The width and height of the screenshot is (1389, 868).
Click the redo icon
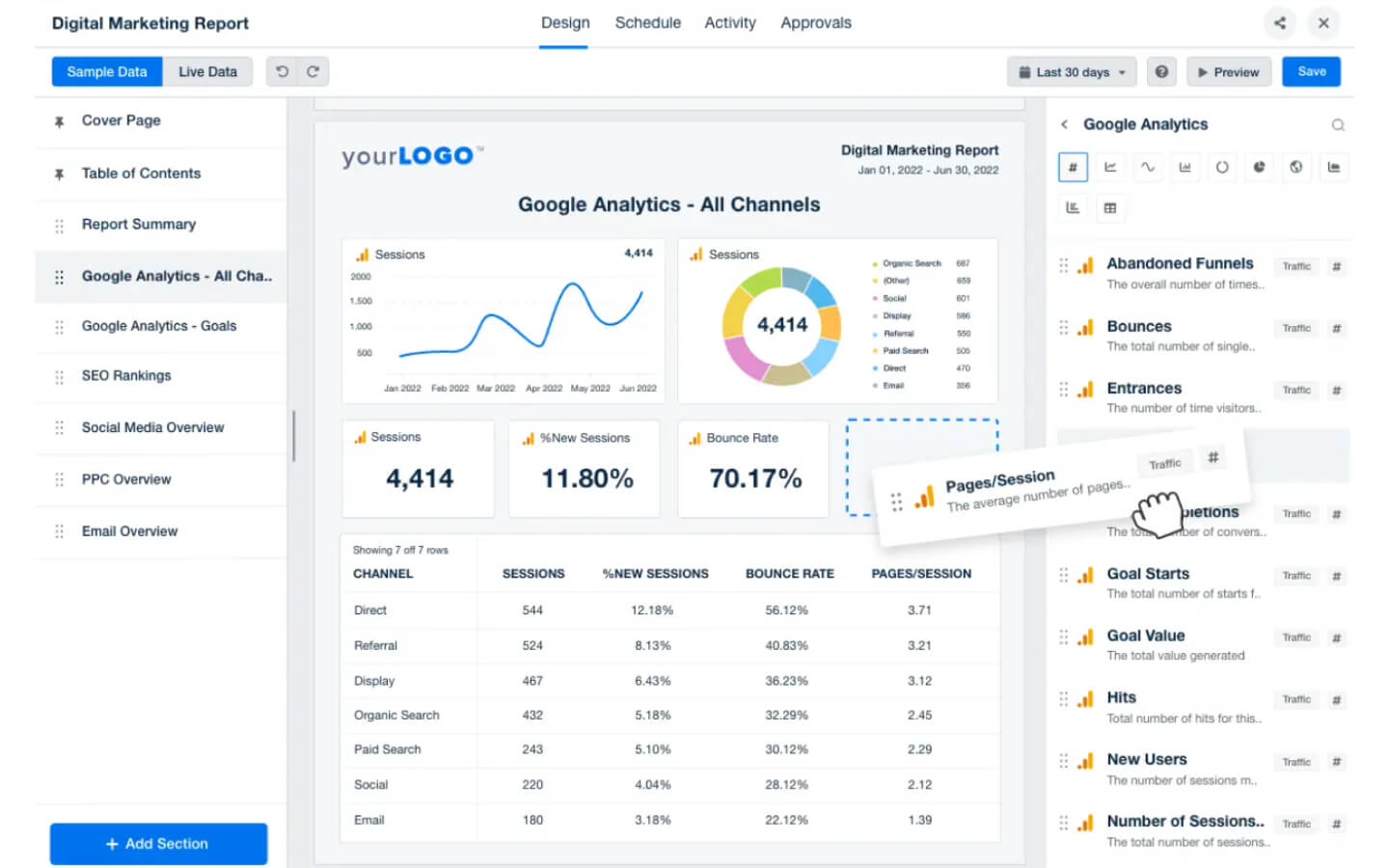coord(313,70)
